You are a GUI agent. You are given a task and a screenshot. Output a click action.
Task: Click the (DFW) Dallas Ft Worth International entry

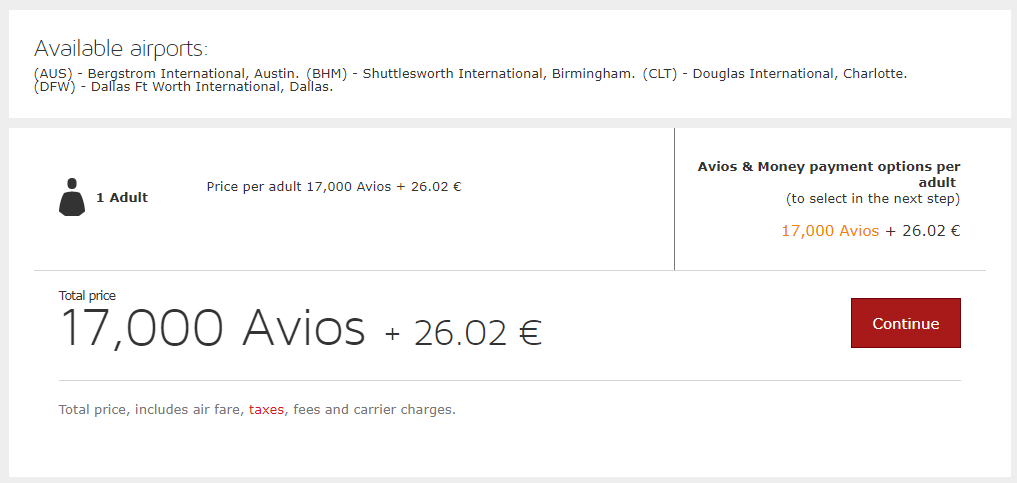click(x=183, y=86)
